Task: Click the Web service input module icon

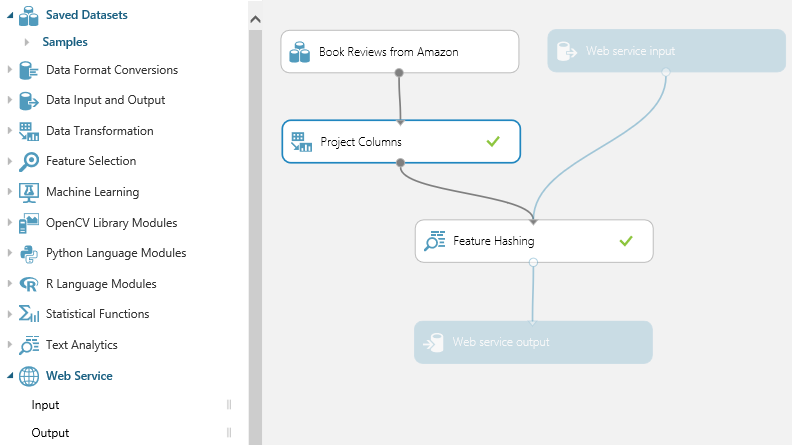Action: tap(566, 51)
